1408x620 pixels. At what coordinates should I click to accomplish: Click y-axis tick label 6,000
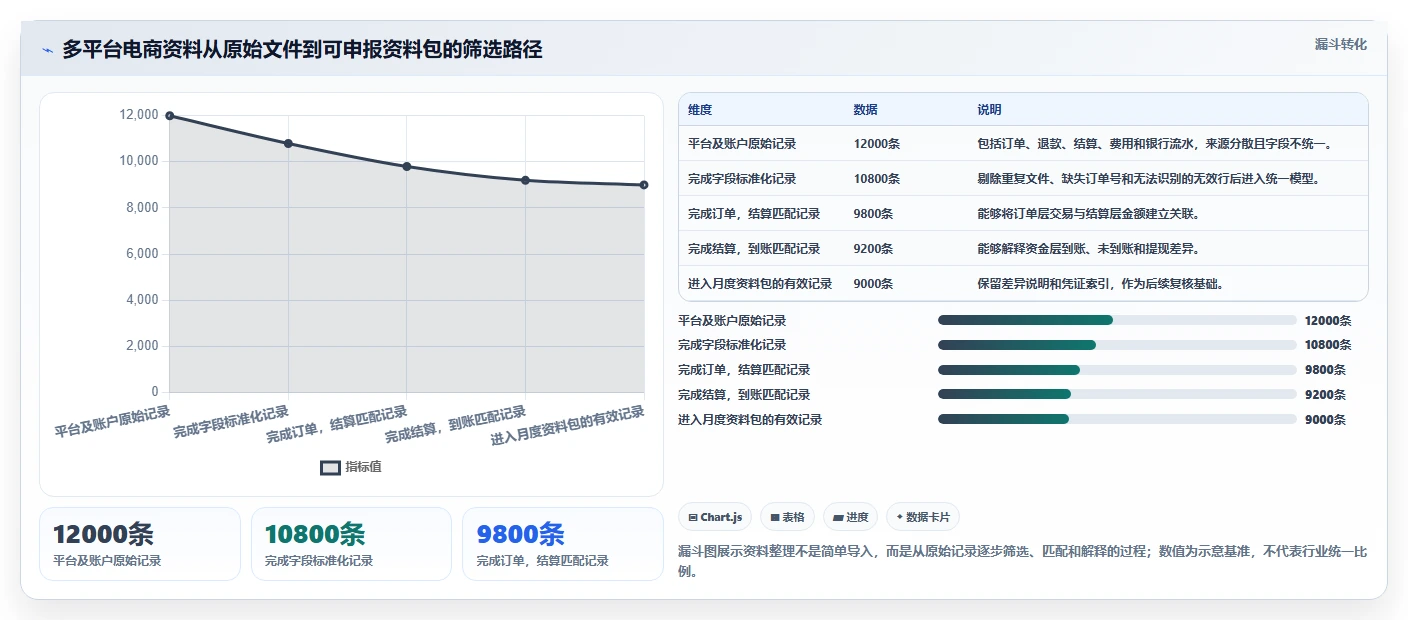(142, 254)
